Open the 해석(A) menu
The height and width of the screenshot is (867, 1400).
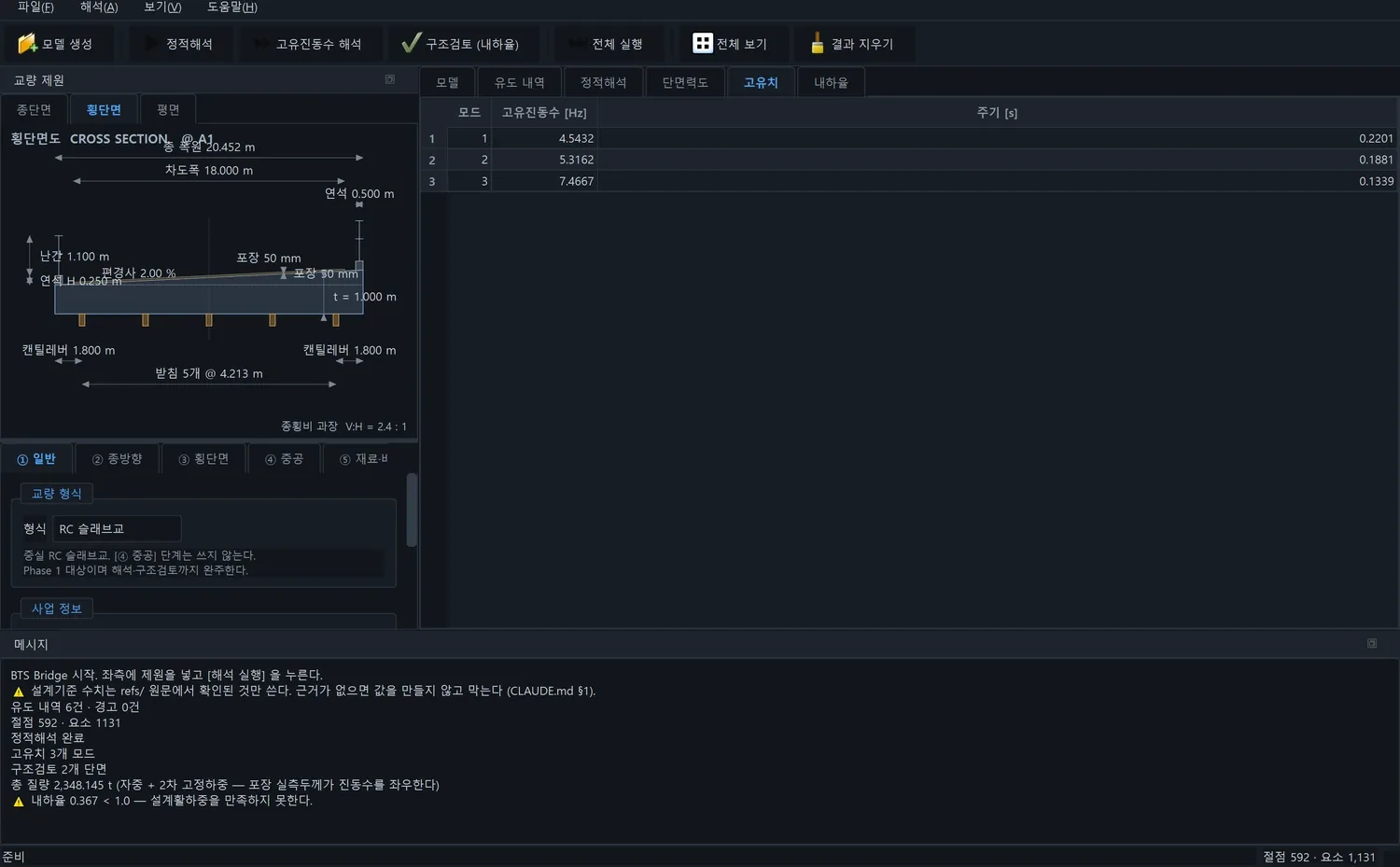coord(99,7)
